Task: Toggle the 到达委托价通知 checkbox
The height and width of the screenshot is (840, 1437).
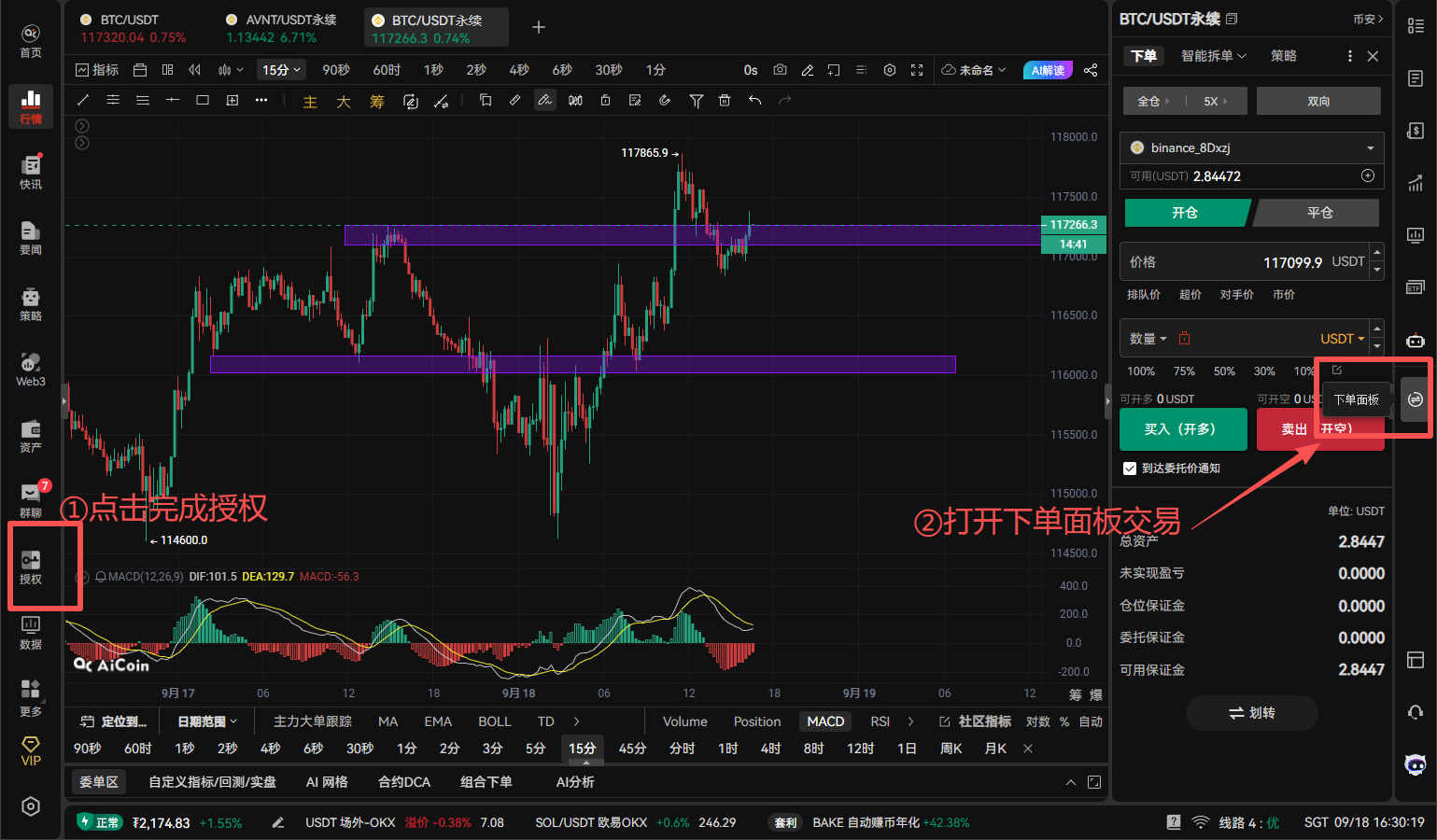Action: [1130, 469]
